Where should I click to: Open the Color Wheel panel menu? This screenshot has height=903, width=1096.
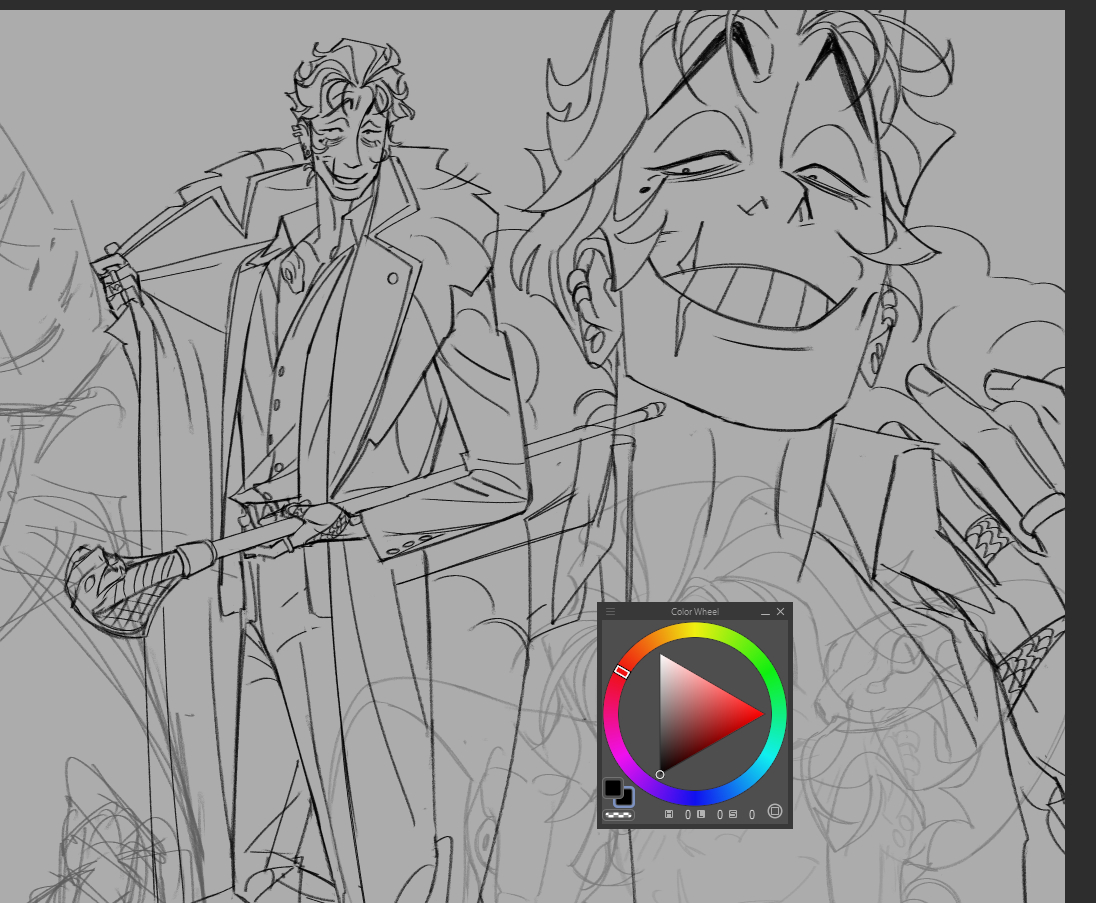click(610, 611)
